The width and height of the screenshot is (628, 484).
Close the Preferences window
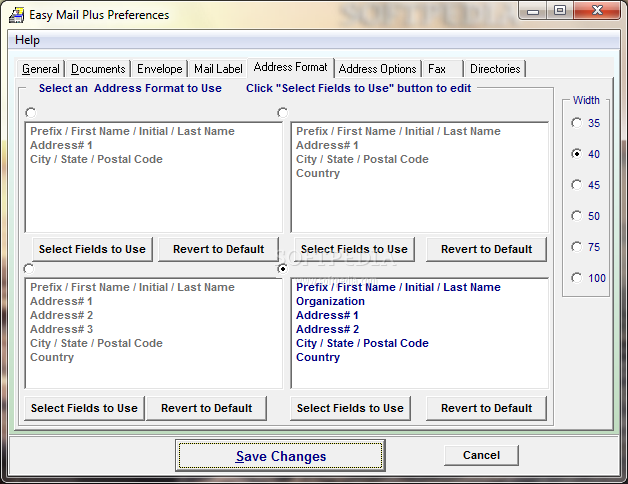pos(597,11)
